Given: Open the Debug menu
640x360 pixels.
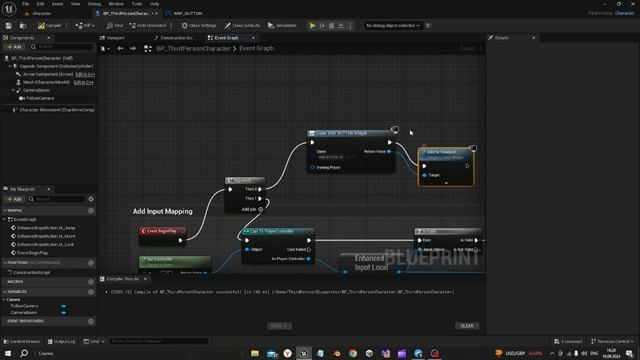Looking at the screenshot, I should coord(94,4).
